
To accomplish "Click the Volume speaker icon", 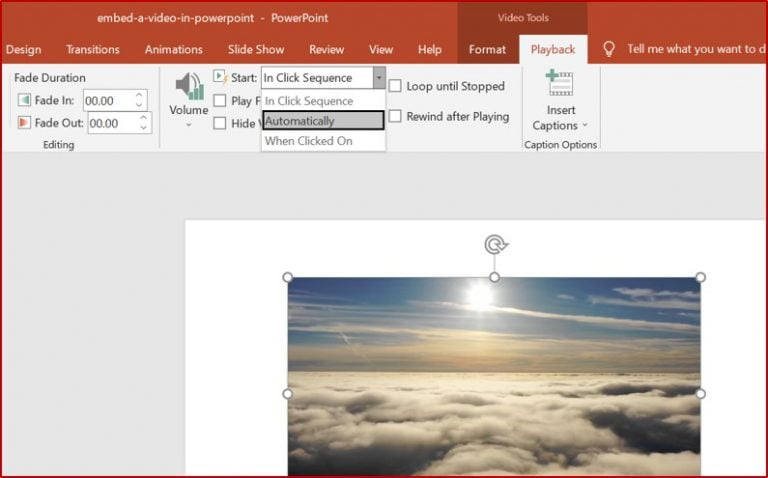I will (188, 87).
